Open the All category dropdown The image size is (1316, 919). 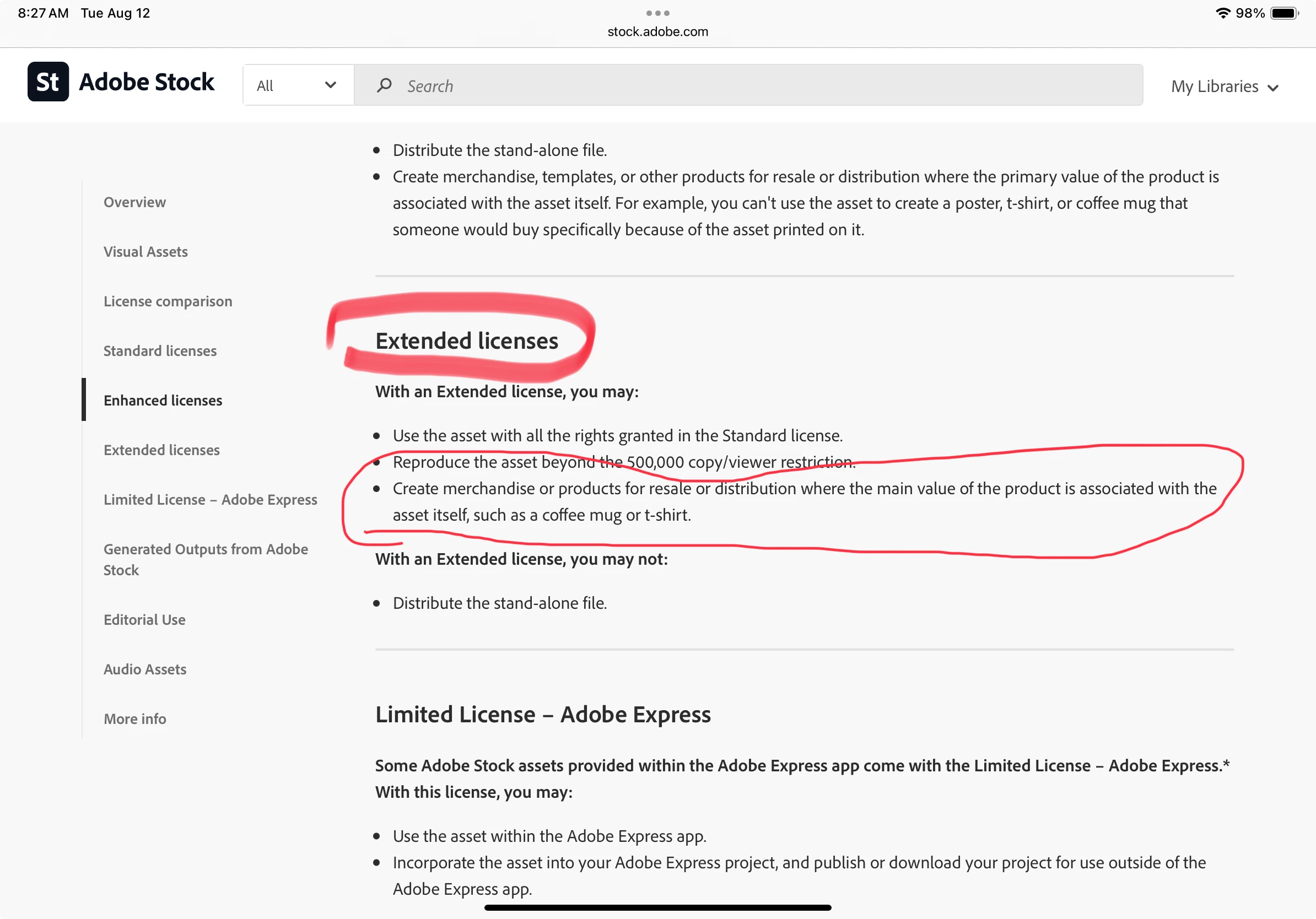pyautogui.click(x=298, y=85)
